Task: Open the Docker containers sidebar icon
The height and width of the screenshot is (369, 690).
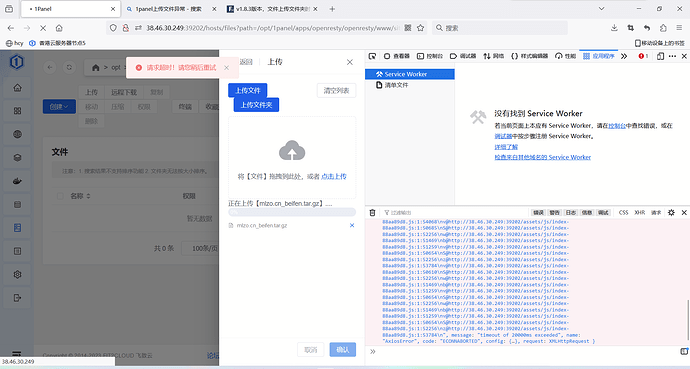Action: click(x=17, y=181)
